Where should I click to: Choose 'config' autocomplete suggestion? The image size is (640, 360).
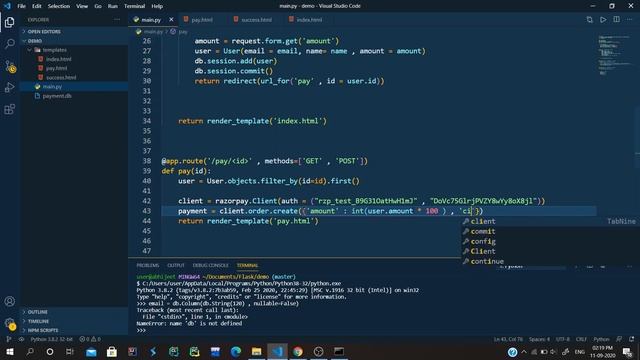click(x=549, y=241)
